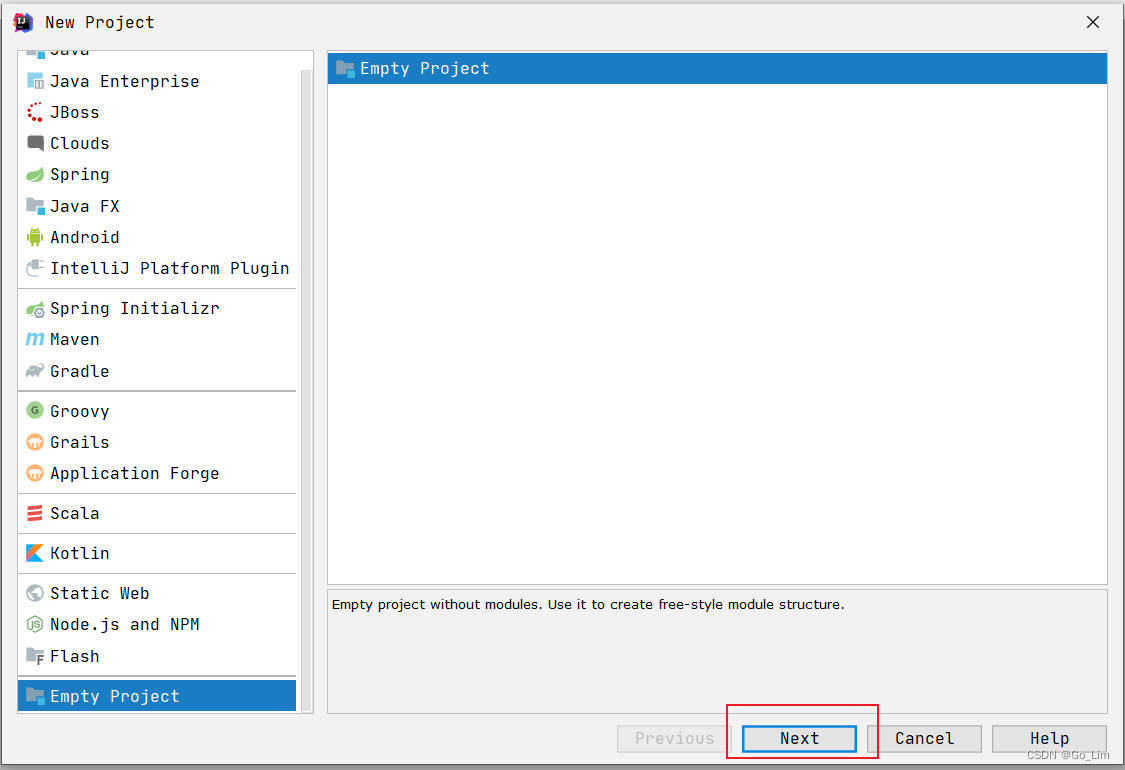Click the Node.js hexagon icon
1125x770 pixels.
click(x=34, y=624)
